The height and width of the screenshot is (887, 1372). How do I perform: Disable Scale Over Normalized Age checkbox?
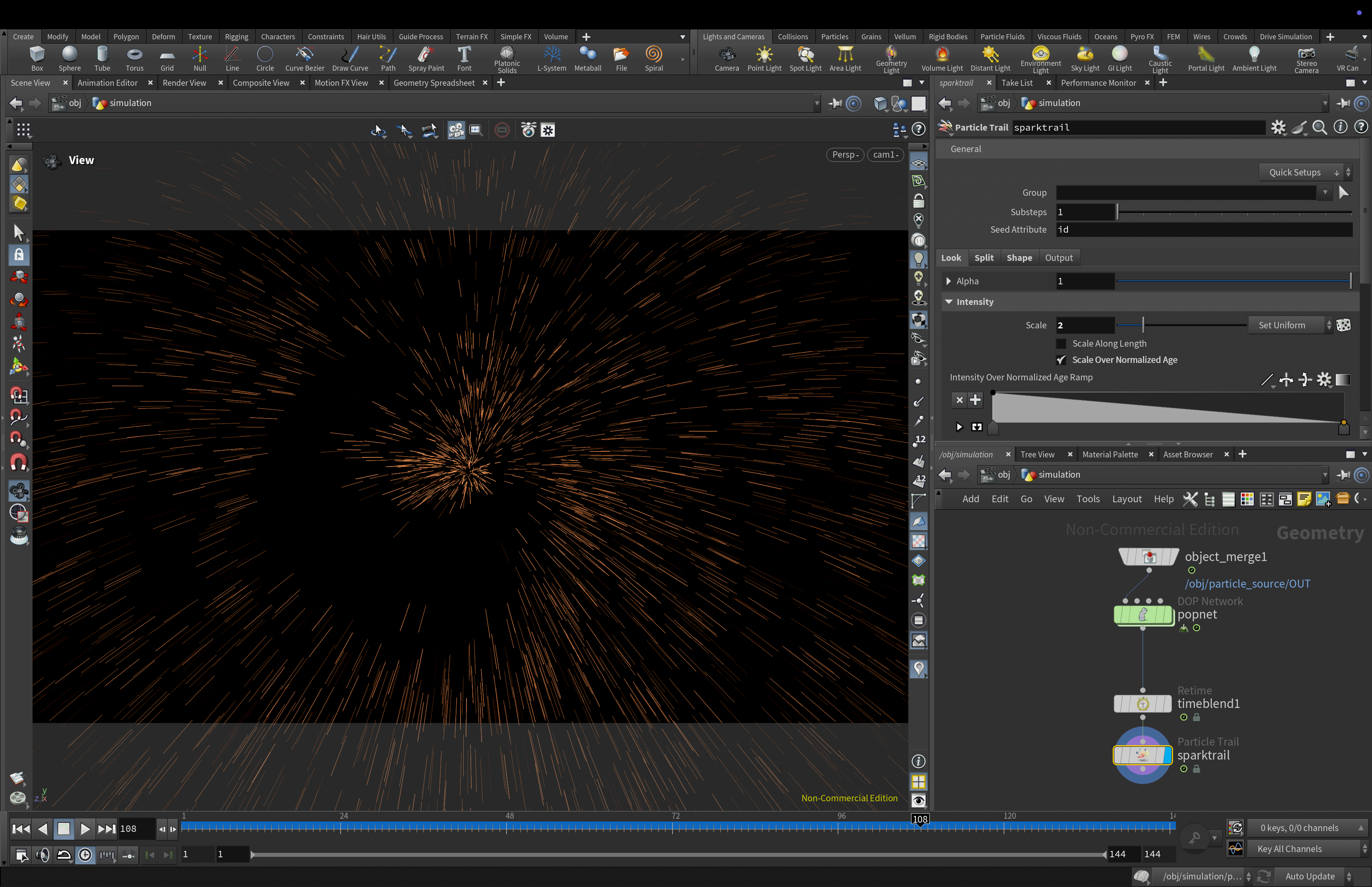coord(1061,360)
